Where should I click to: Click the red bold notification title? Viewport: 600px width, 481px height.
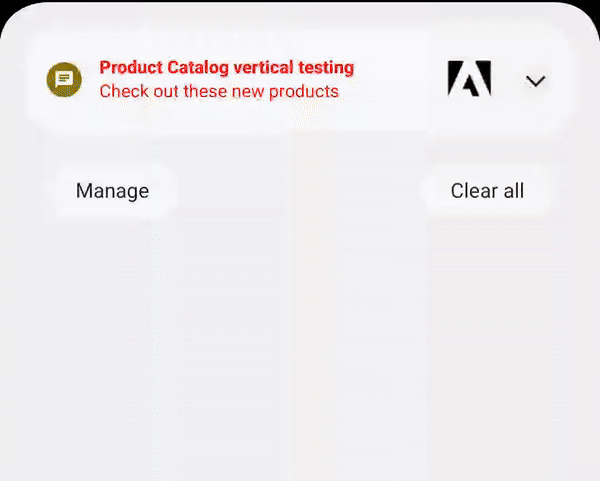click(x=227, y=67)
